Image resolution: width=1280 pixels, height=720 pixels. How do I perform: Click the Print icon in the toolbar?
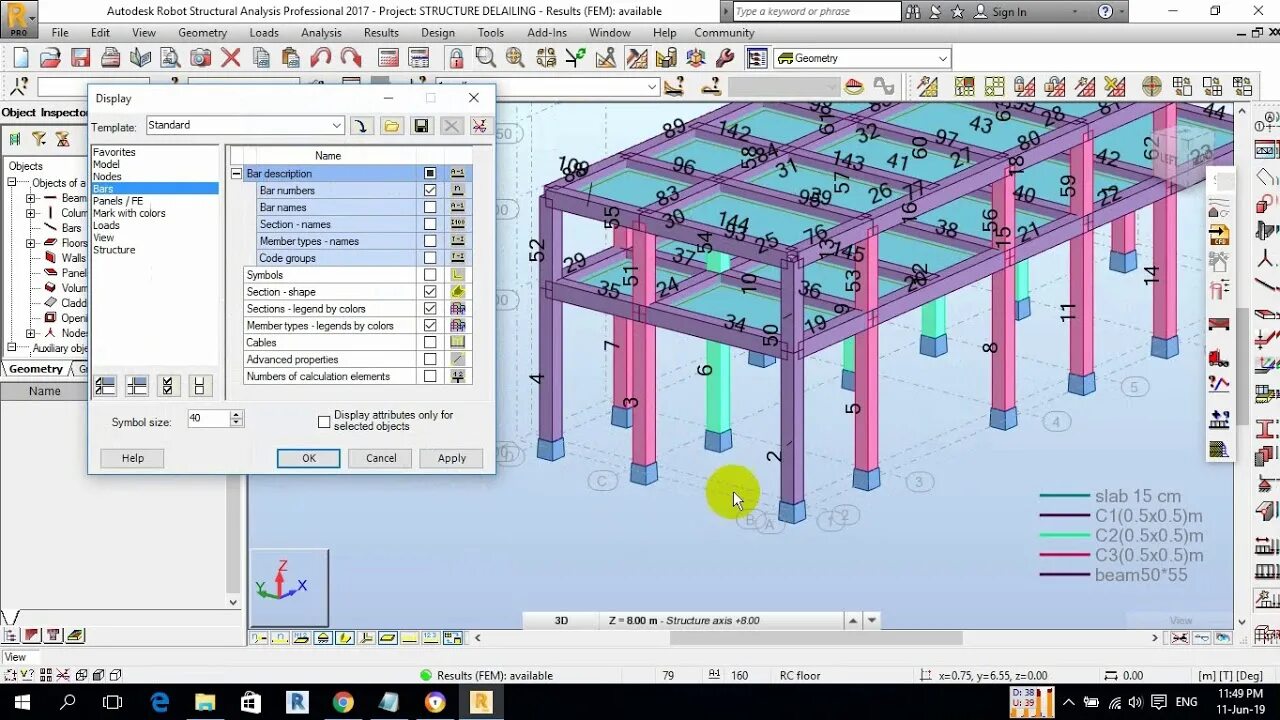coord(111,57)
